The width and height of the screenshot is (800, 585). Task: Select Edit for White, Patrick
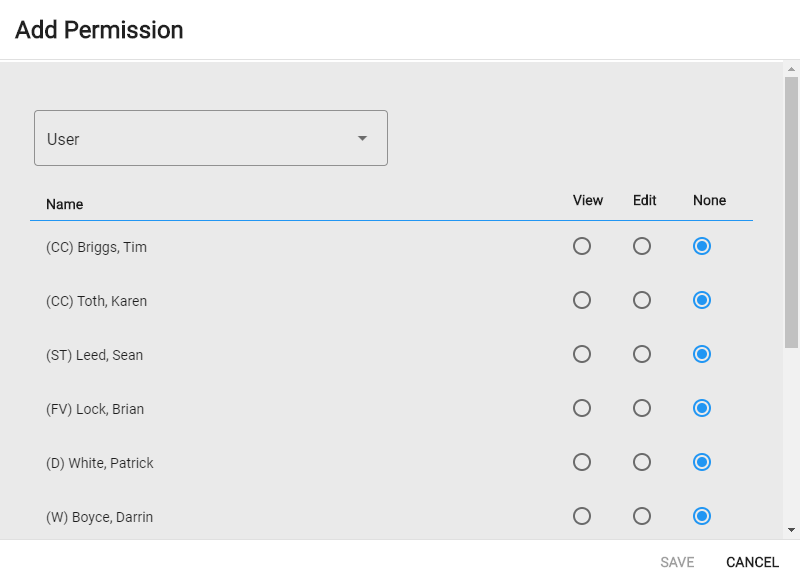pyautogui.click(x=642, y=463)
